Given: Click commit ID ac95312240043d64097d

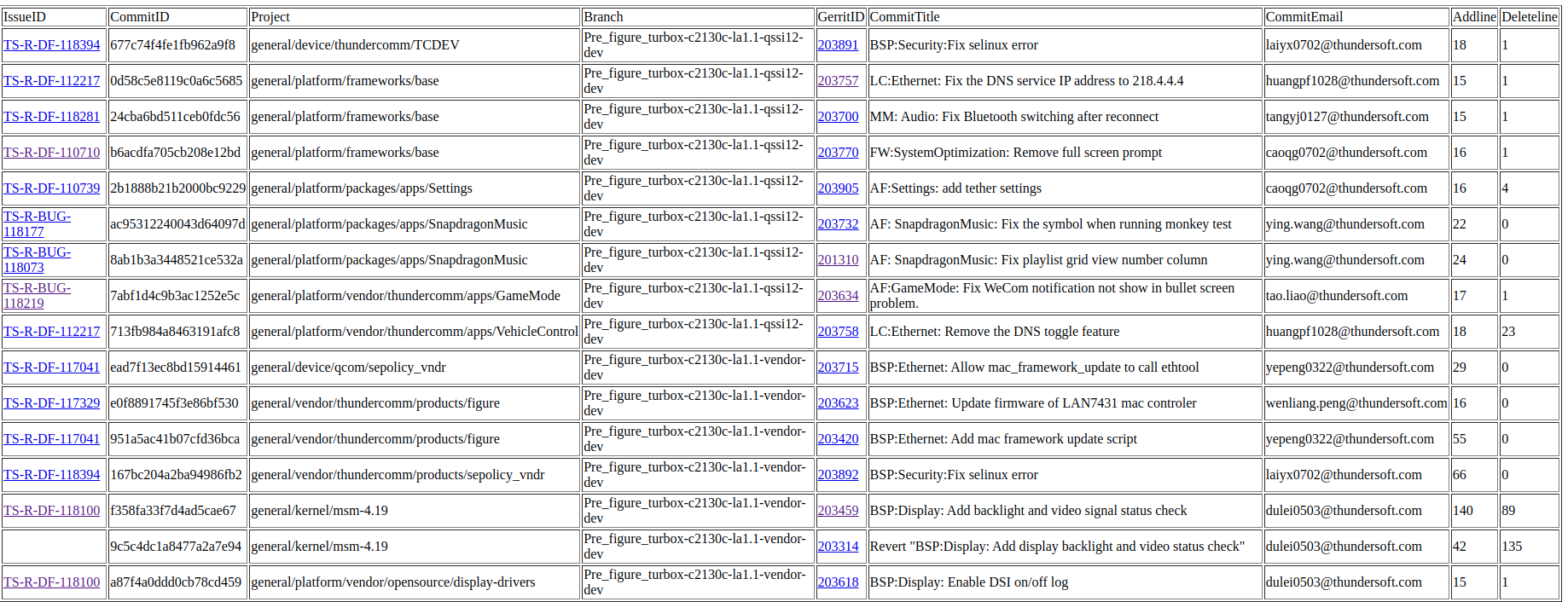Looking at the screenshot, I should [177, 224].
